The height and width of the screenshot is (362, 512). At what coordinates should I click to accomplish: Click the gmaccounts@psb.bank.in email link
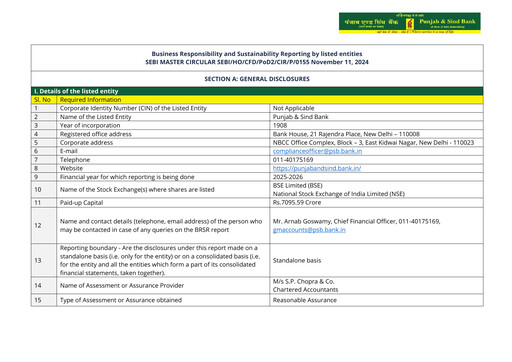click(x=309, y=230)
